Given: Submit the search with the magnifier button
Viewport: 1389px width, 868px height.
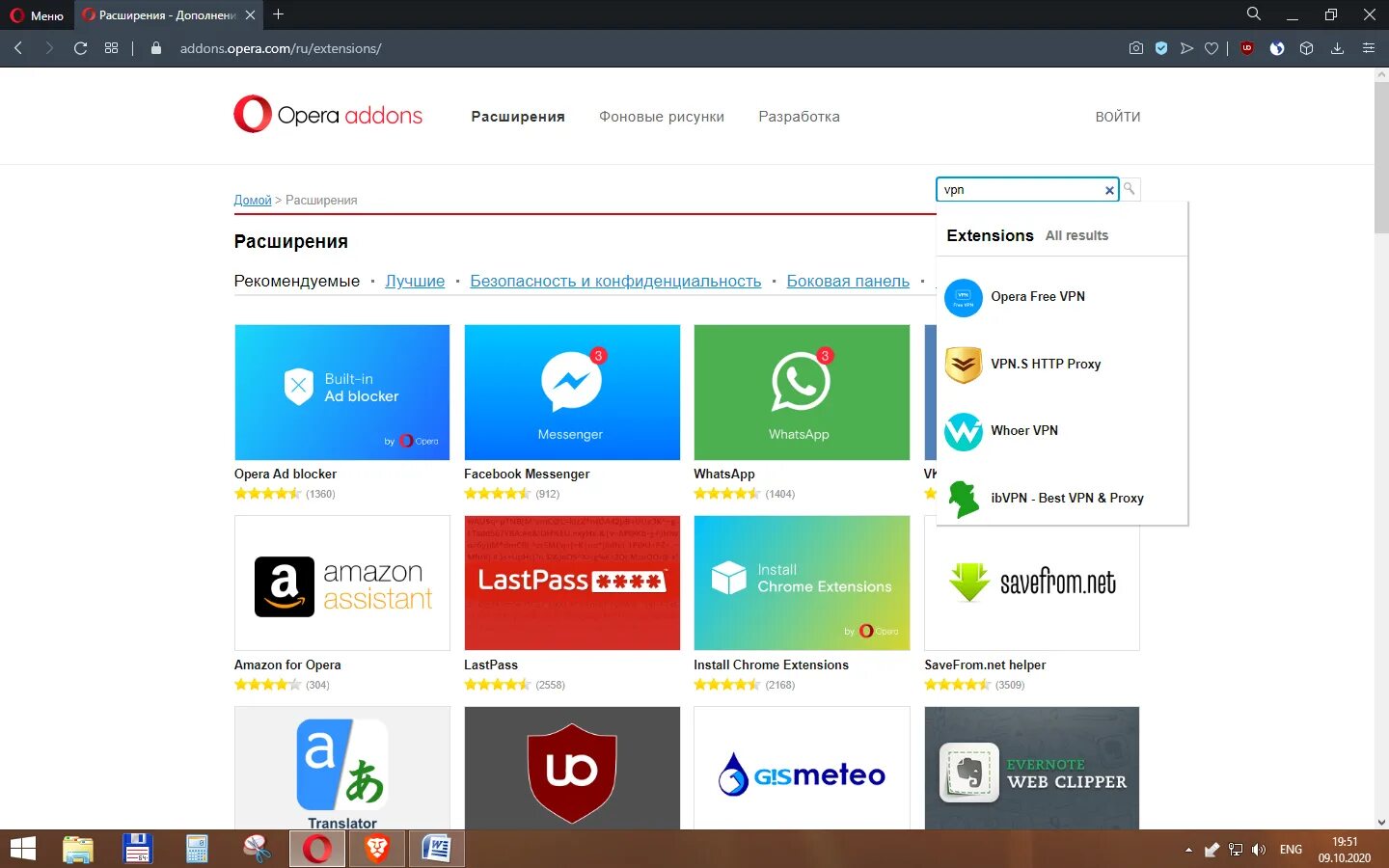Looking at the screenshot, I should point(1130,189).
